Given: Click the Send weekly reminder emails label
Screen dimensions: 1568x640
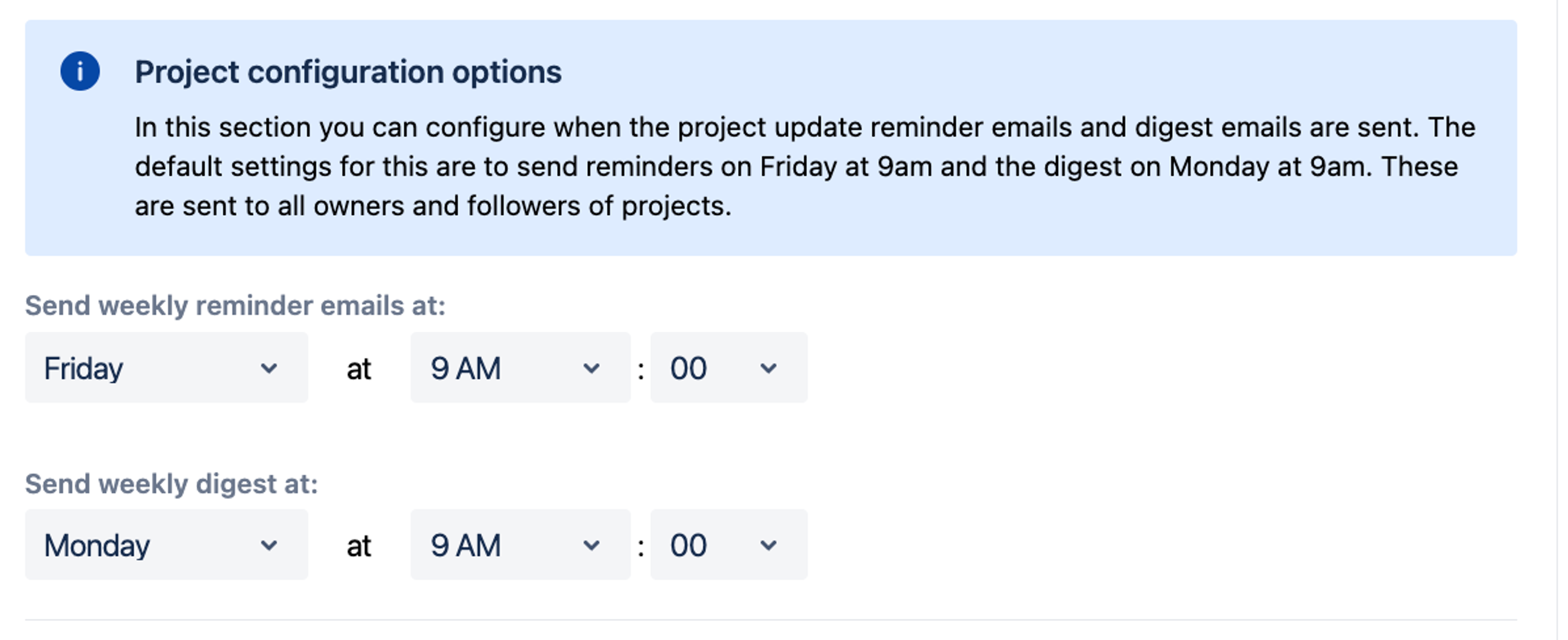Looking at the screenshot, I should (235, 305).
